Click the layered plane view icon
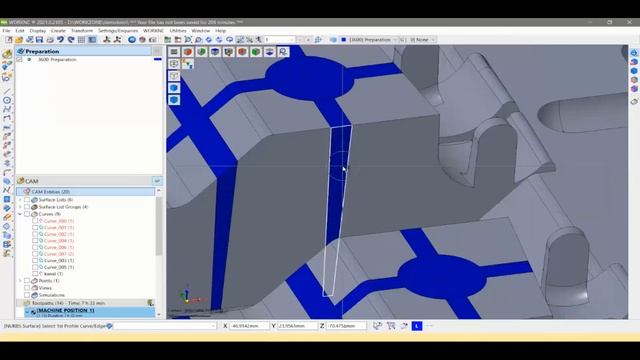The image size is (640, 360). 269,52
